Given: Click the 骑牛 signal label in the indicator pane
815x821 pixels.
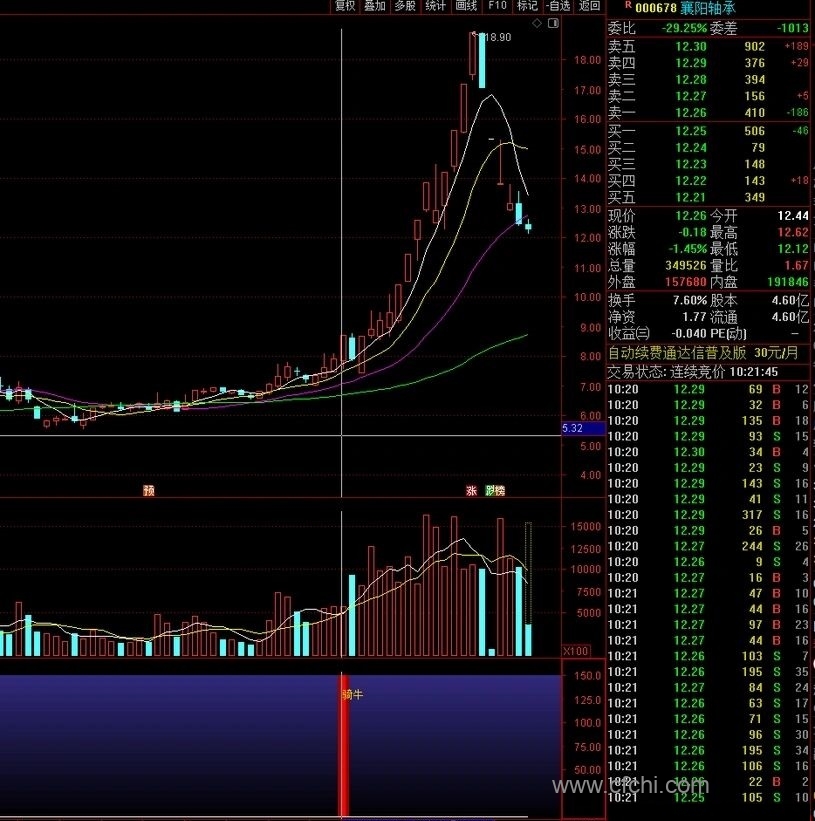Looking at the screenshot, I should (x=352, y=695).
